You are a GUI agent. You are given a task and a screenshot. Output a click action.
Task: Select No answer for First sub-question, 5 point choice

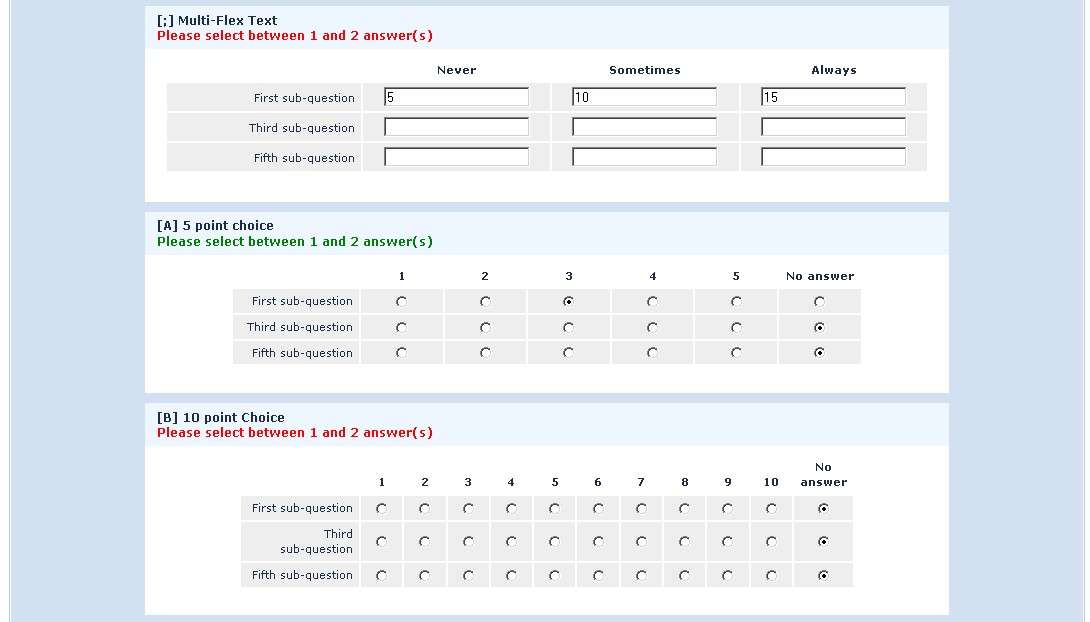pos(819,301)
